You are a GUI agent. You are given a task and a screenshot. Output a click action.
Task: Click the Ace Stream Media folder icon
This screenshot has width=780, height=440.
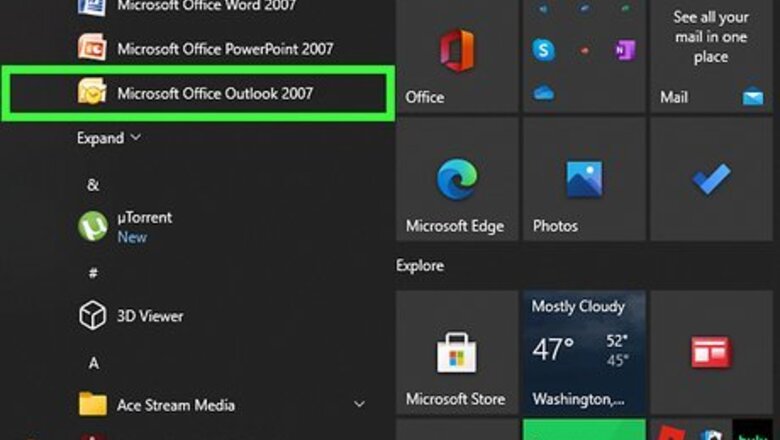tap(93, 405)
